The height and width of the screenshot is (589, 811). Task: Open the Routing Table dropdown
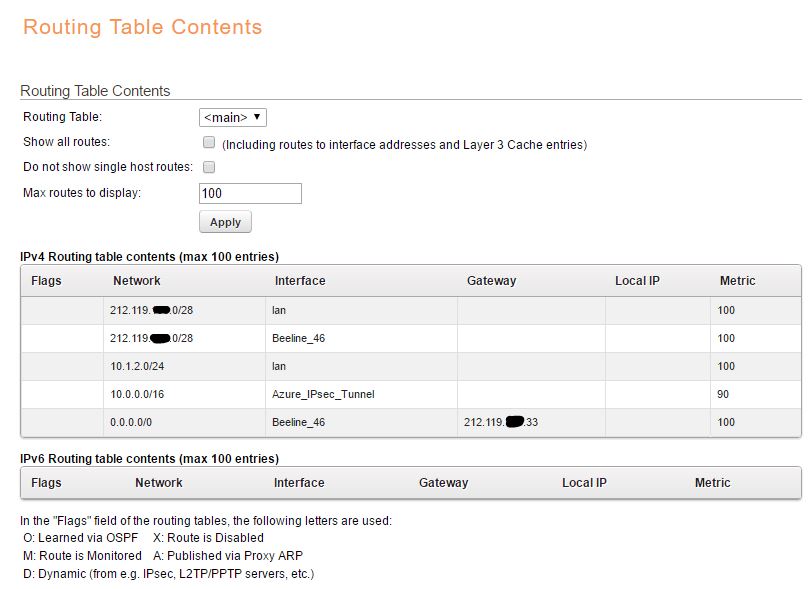(x=233, y=118)
